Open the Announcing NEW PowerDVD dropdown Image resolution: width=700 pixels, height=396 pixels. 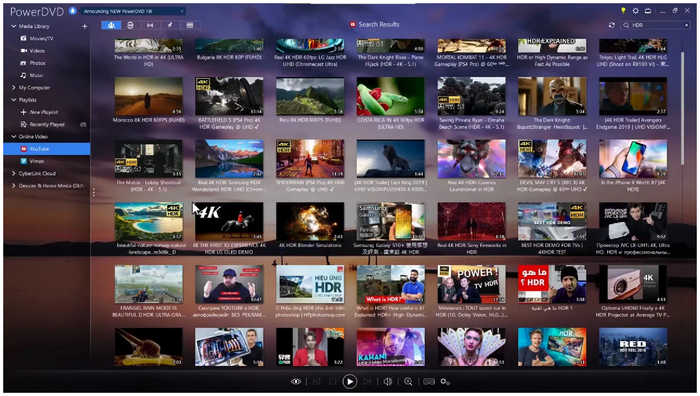point(133,11)
